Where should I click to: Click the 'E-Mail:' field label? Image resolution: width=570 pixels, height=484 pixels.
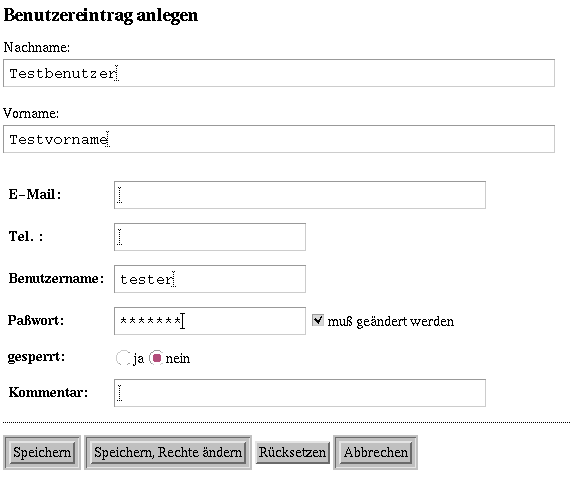click(x=35, y=195)
